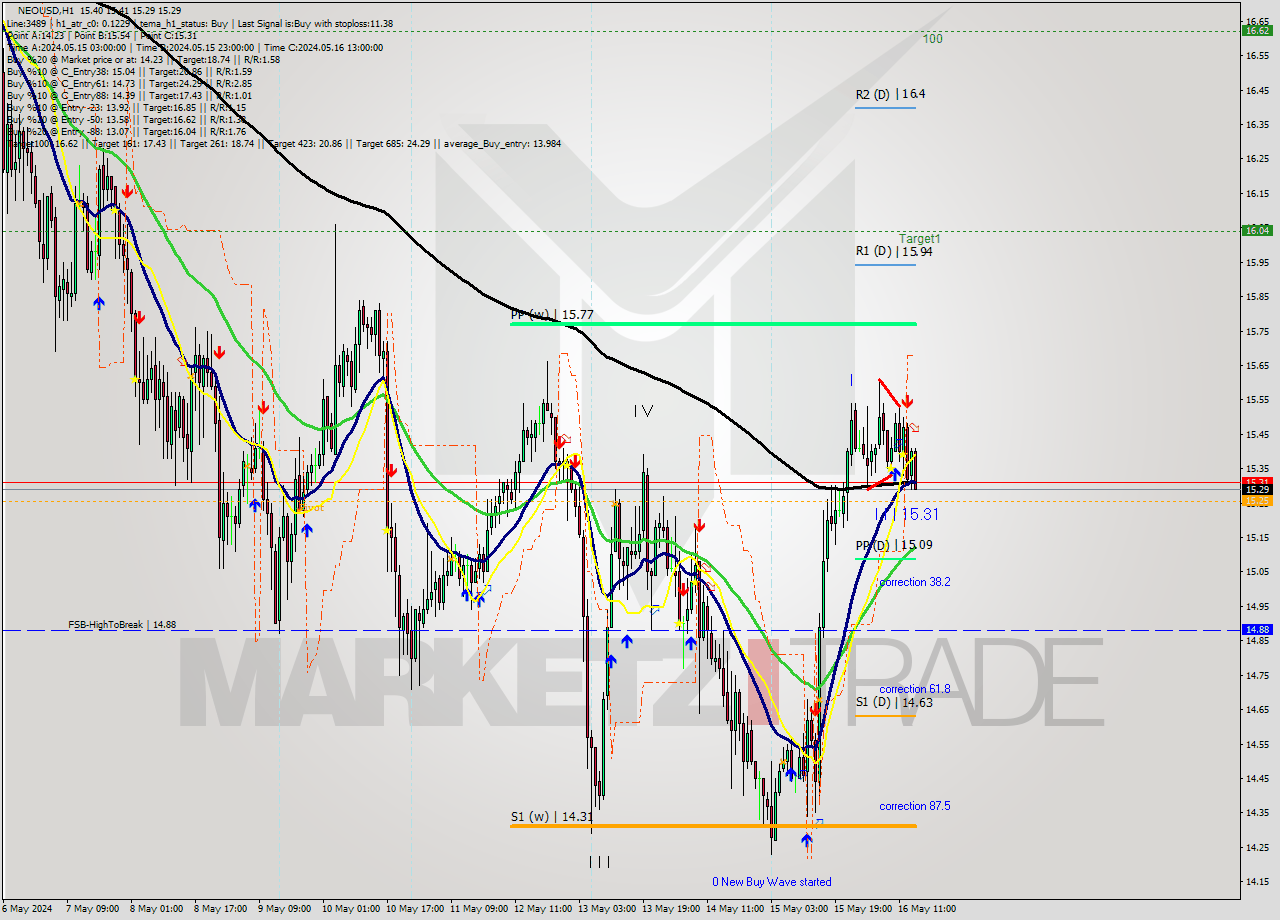
Task: Click the 'R1 (D) | 15.94' resistance label
Action: tap(894, 251)
